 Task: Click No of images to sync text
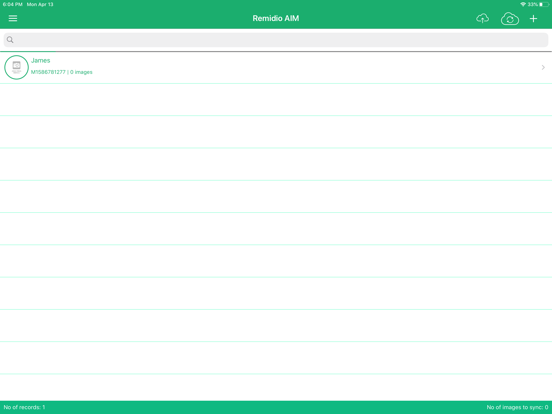517,407
